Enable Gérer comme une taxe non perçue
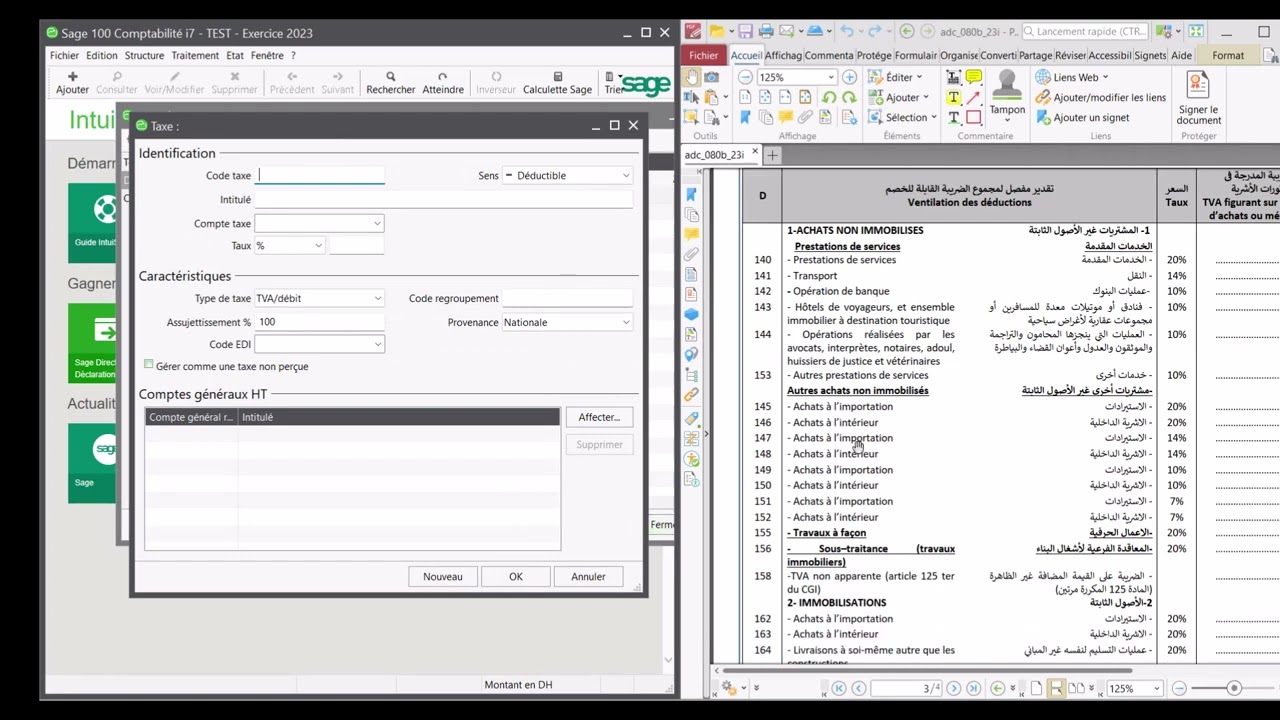The width and height of the screenshot is (1280, 720). click(x=149, y=366)
